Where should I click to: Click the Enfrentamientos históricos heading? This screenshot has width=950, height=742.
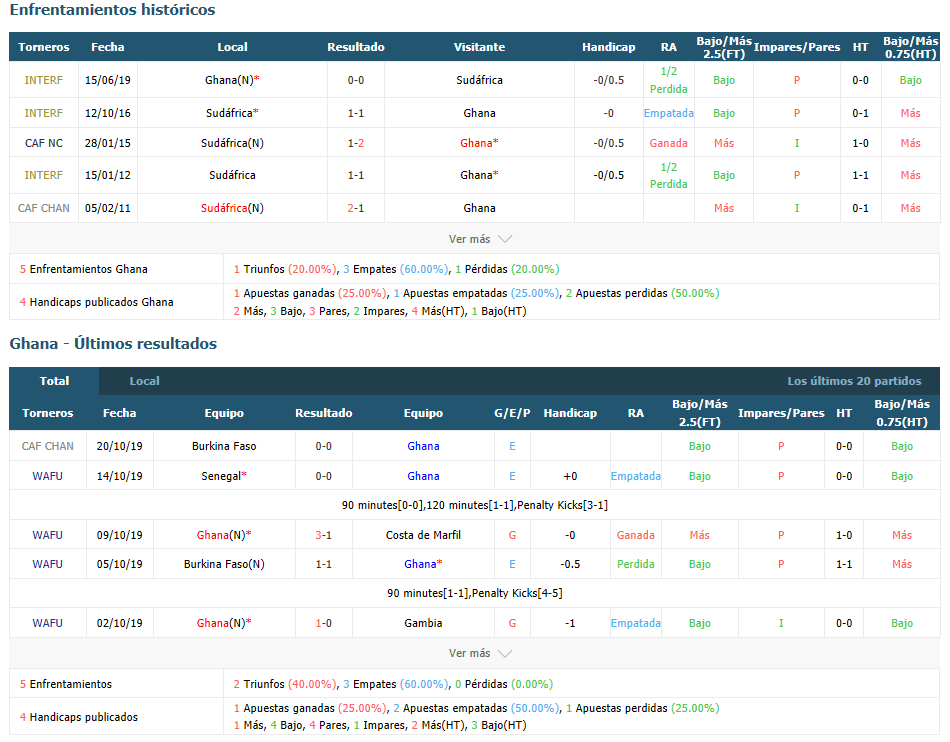click(112, 10)
